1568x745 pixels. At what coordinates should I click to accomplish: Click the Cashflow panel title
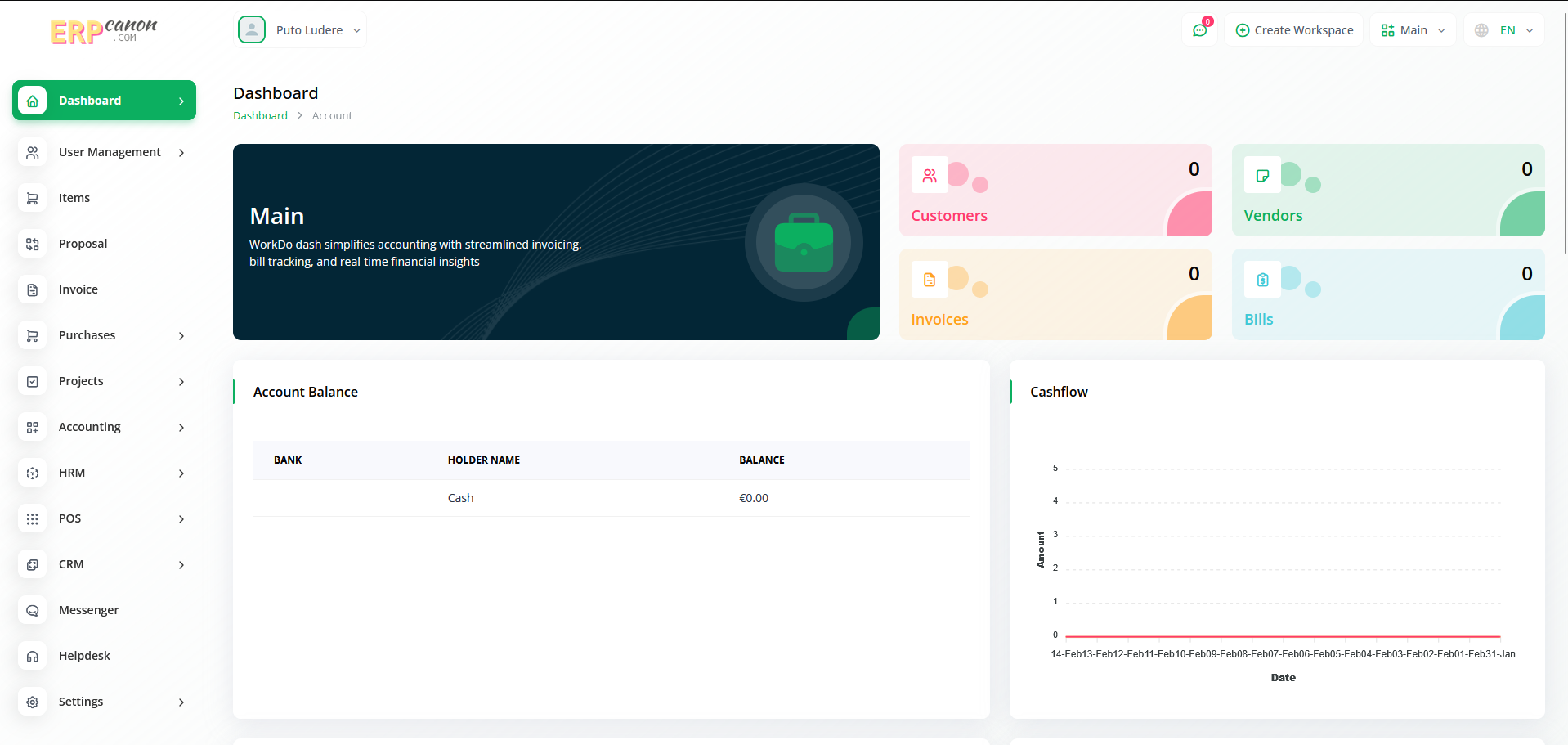point(1059,392)
